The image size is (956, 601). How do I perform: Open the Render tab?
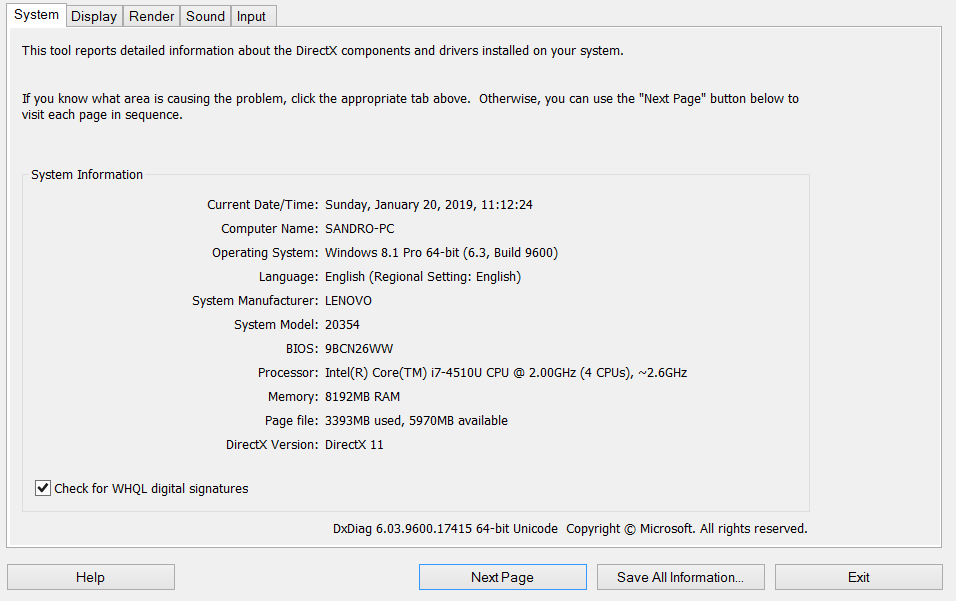152,16
